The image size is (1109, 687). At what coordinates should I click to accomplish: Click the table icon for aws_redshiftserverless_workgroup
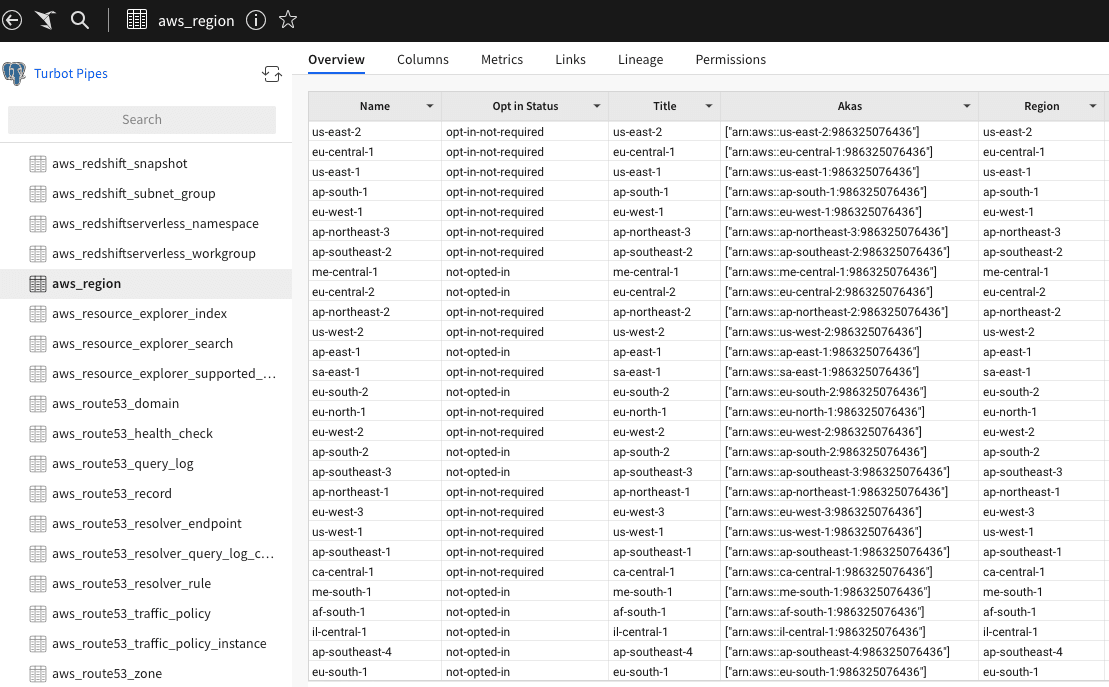[x=37, y=253]
